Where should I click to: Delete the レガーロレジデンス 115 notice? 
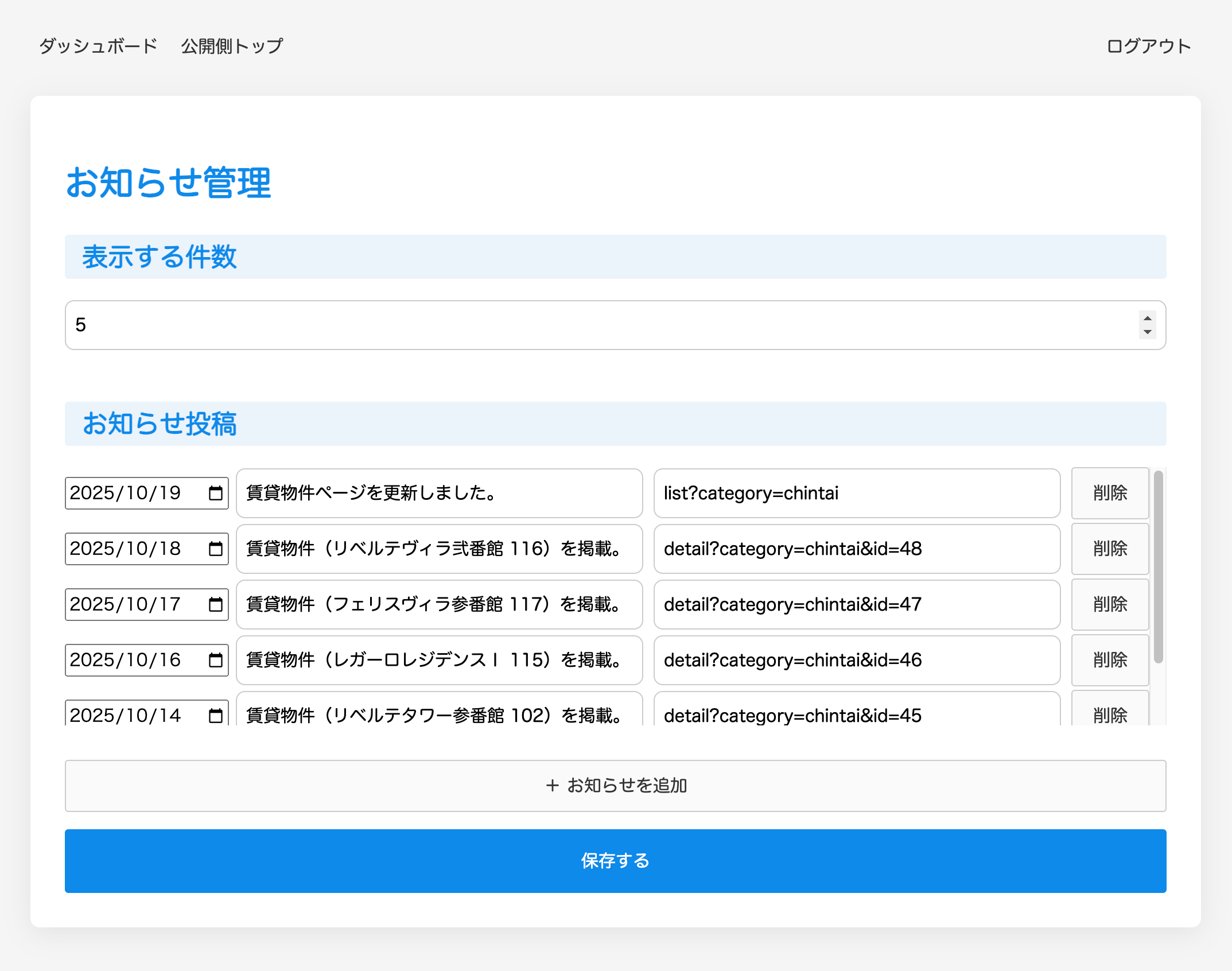[x=1110, y=660]
